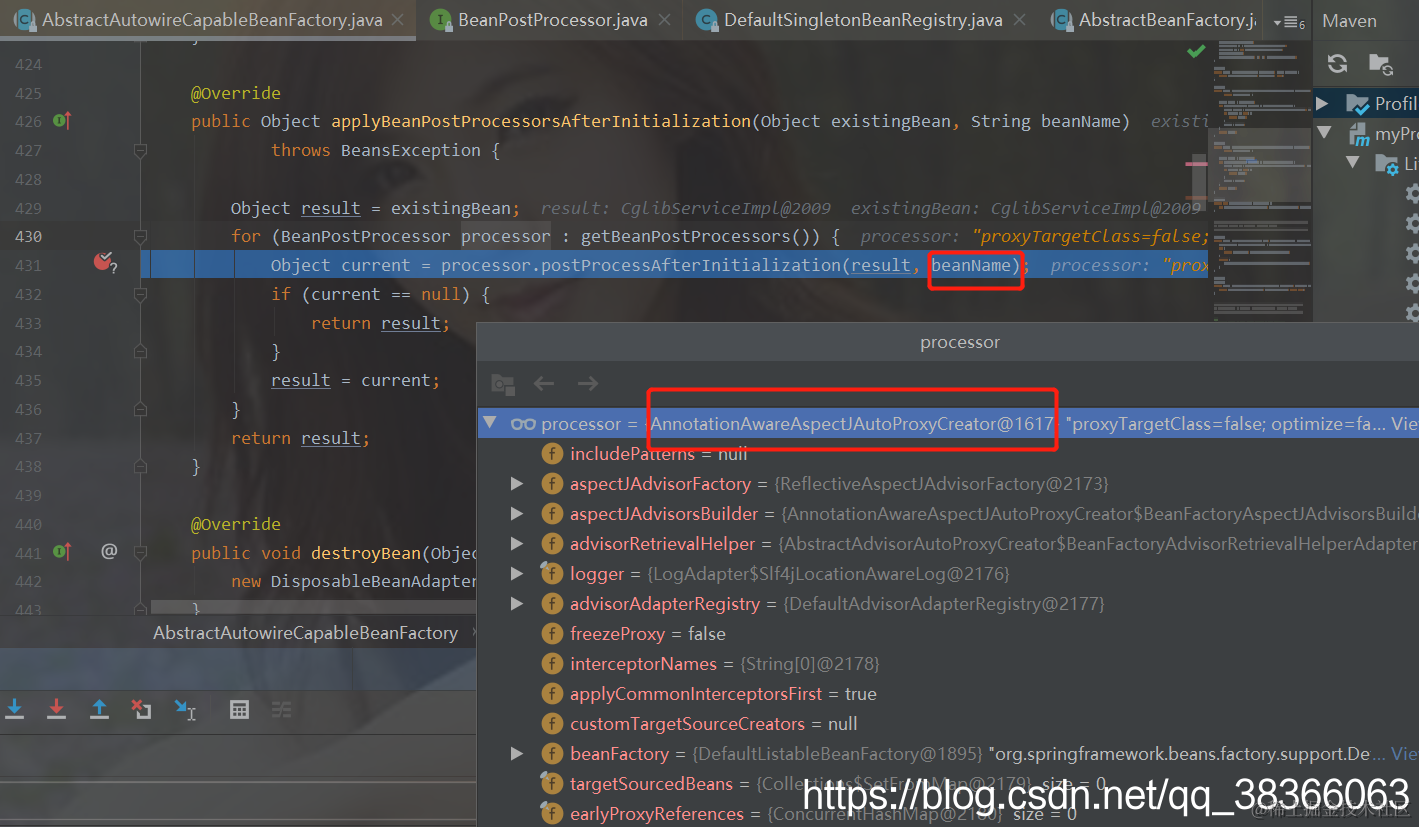Image resolution: width=1419 pixels, height=827 pixels.
Task: Toggle code folding at line 436
Action: tap(140, 409)
